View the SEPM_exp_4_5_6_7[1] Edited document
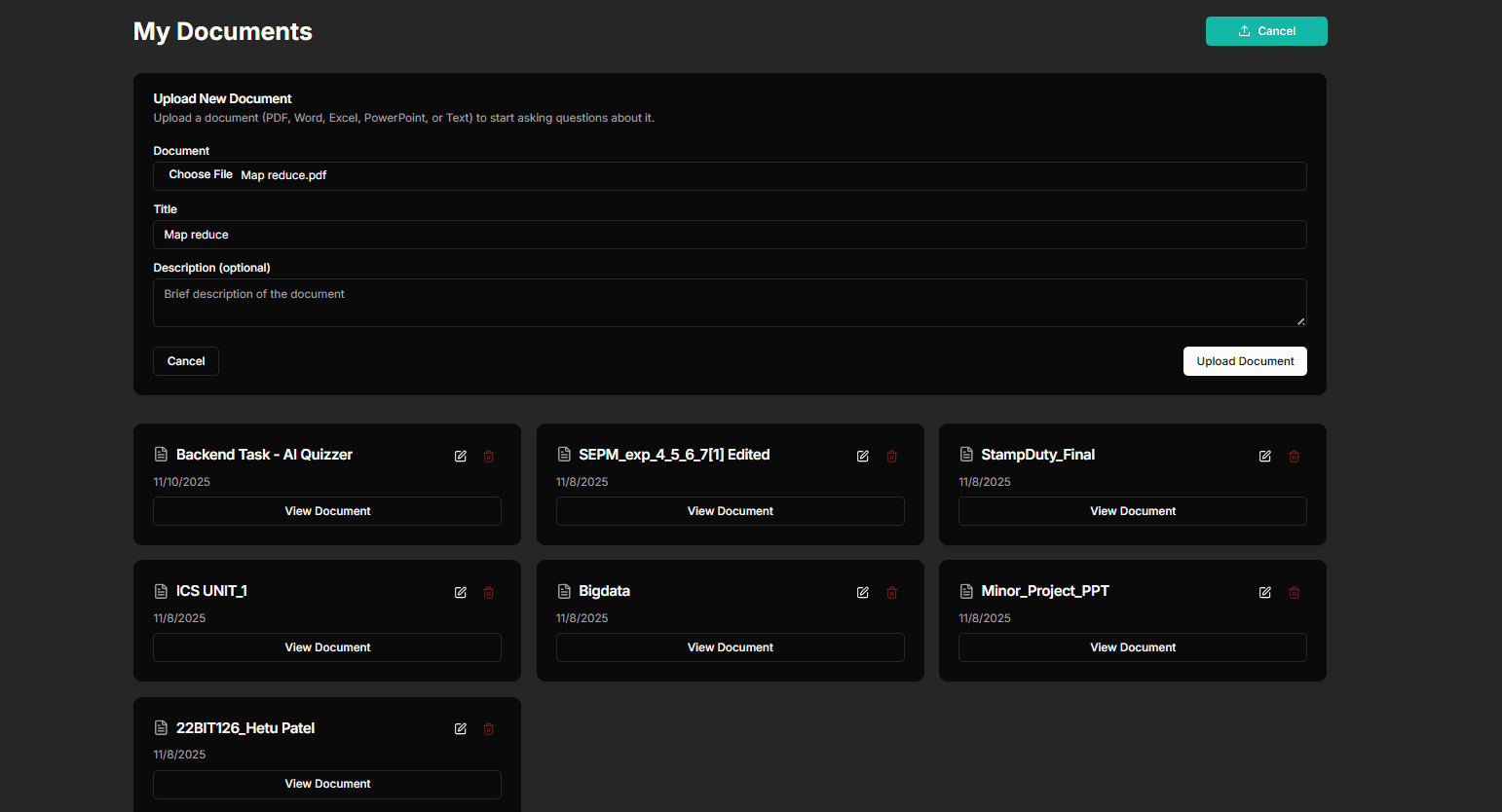Image resolution: width=1502 pixels, height=812 pixels. click(x=731, y=511)
